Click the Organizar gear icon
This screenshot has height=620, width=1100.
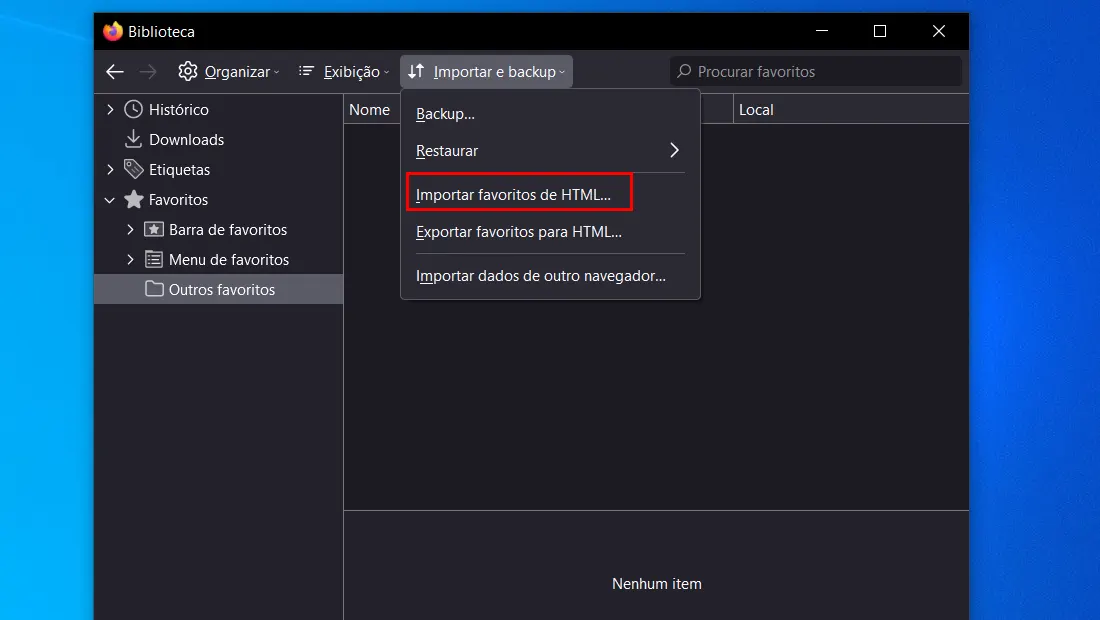[187, 71]
